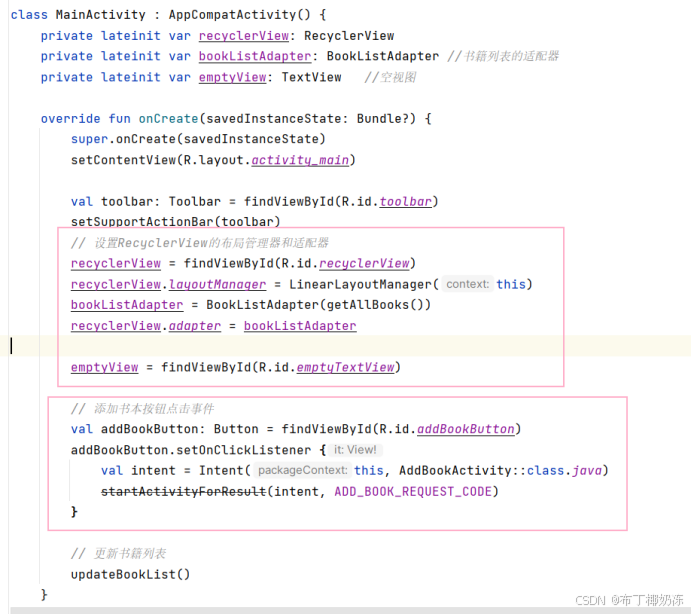692x614 pixels.
Task: Click the deprecated startActivityForResult call
Action: coord(184,491)
